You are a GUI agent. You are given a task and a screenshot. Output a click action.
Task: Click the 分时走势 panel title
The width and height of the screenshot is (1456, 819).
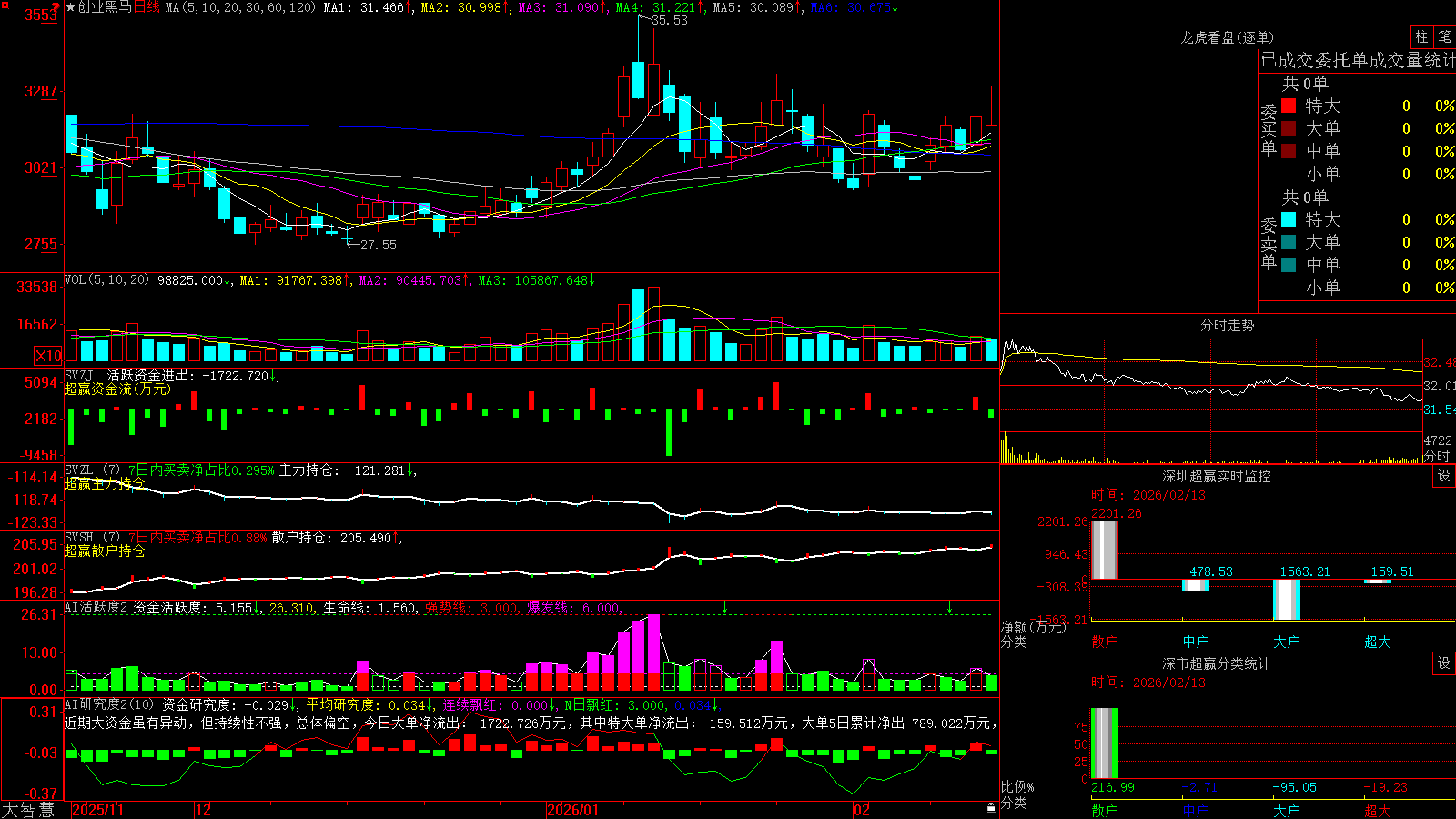[1228, 325]
